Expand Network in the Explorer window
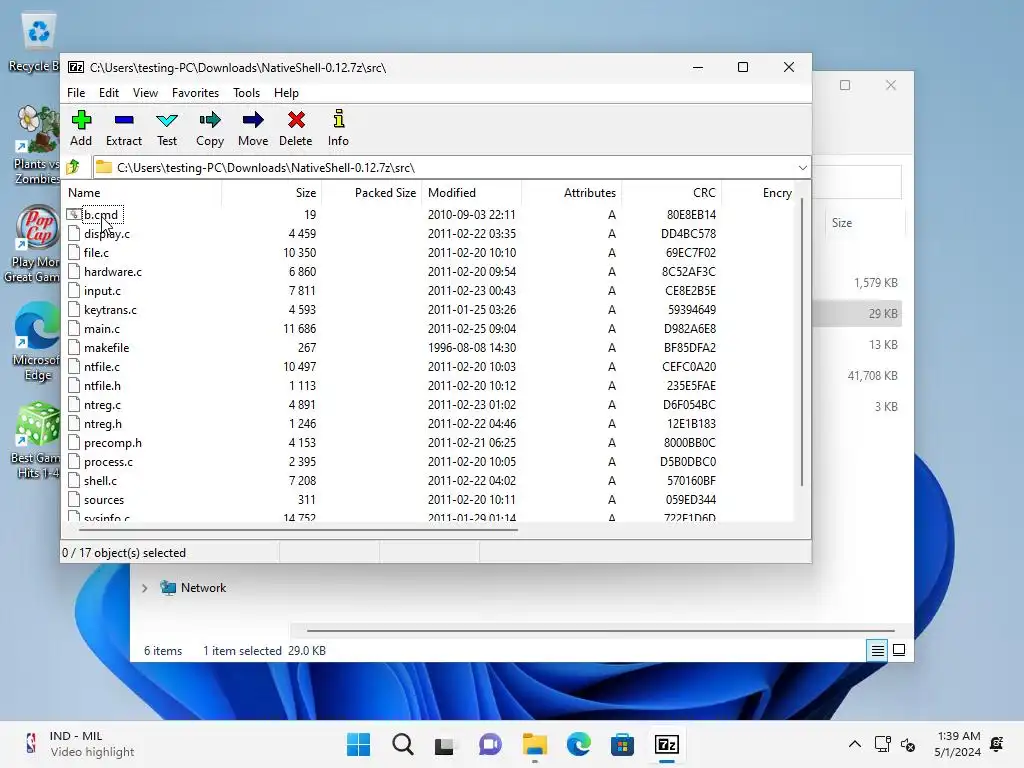 [144, 588]
